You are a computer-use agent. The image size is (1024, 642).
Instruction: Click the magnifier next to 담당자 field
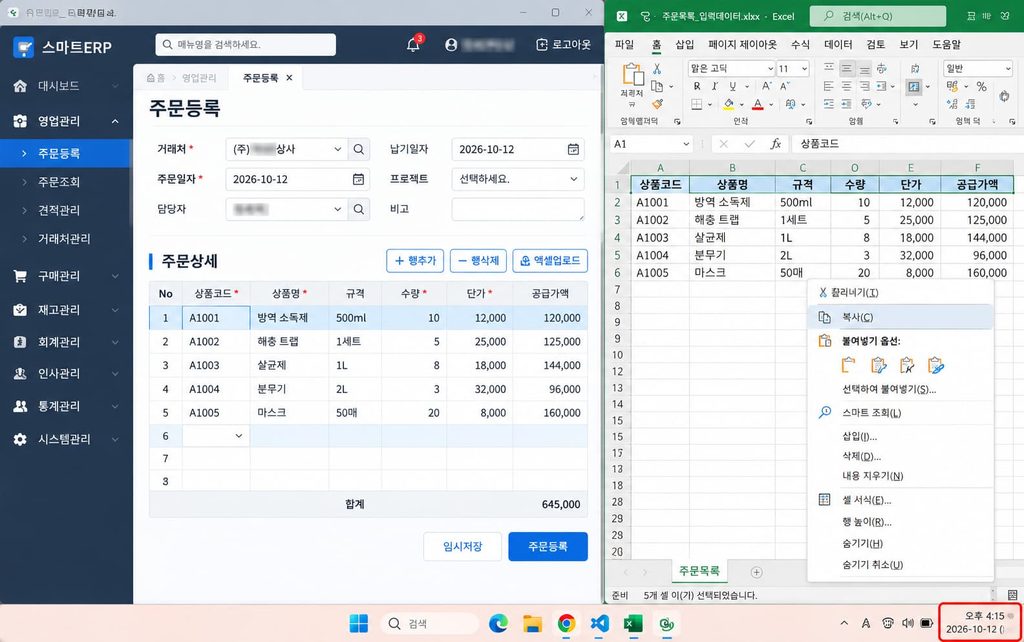tap(359, 209)
